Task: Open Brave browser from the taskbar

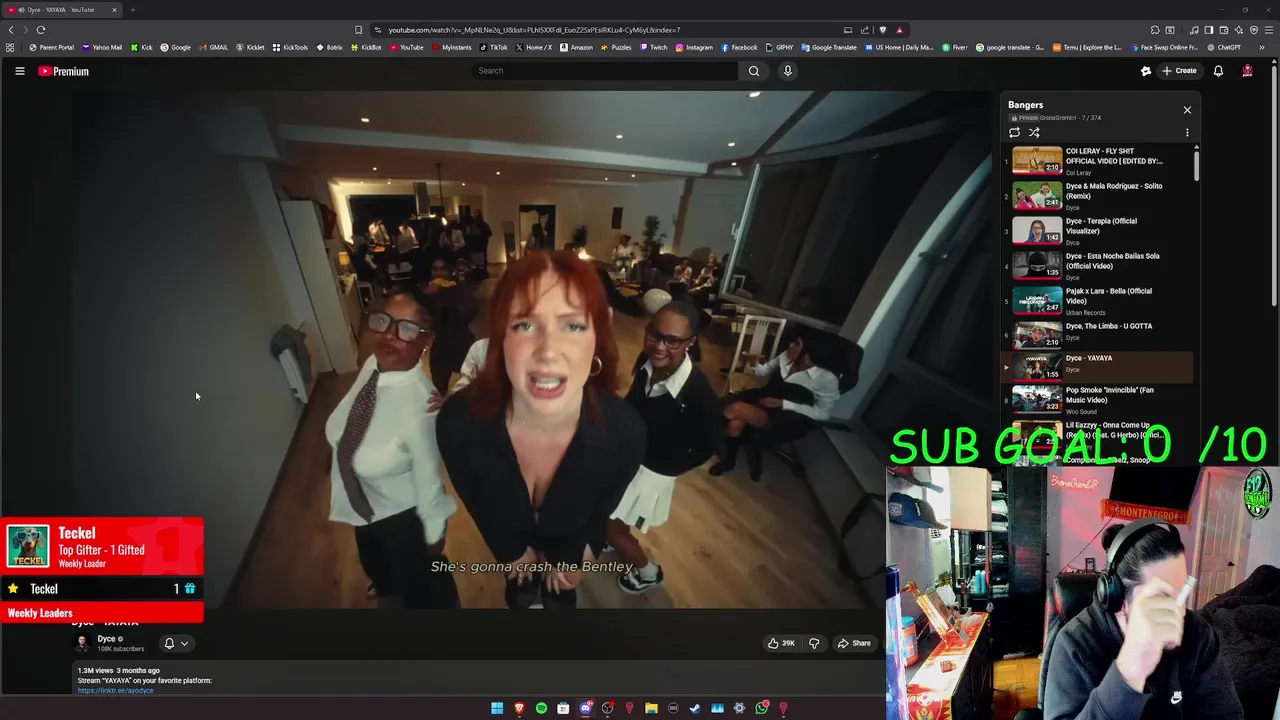Action: pyautogui.click(x=519, y=708)
